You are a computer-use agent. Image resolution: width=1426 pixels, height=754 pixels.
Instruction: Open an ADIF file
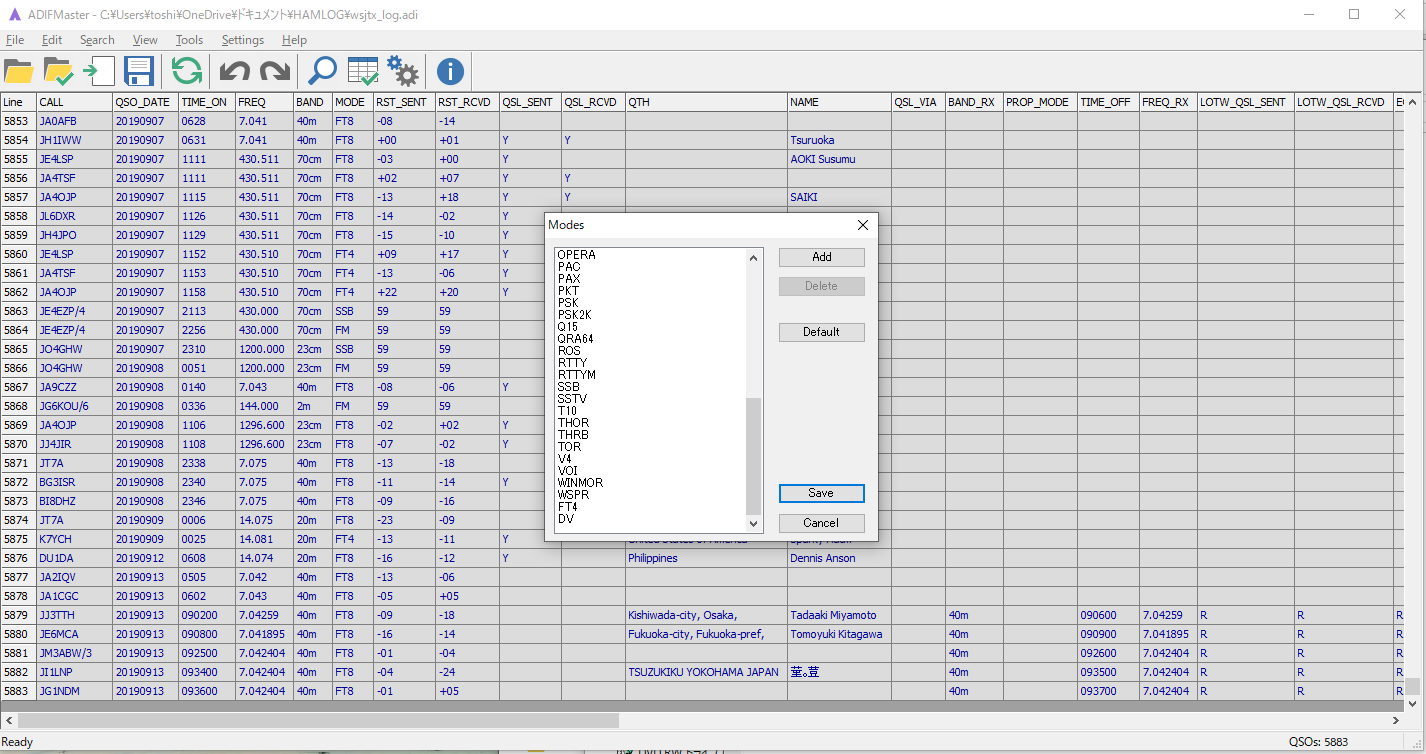[19, 71]
